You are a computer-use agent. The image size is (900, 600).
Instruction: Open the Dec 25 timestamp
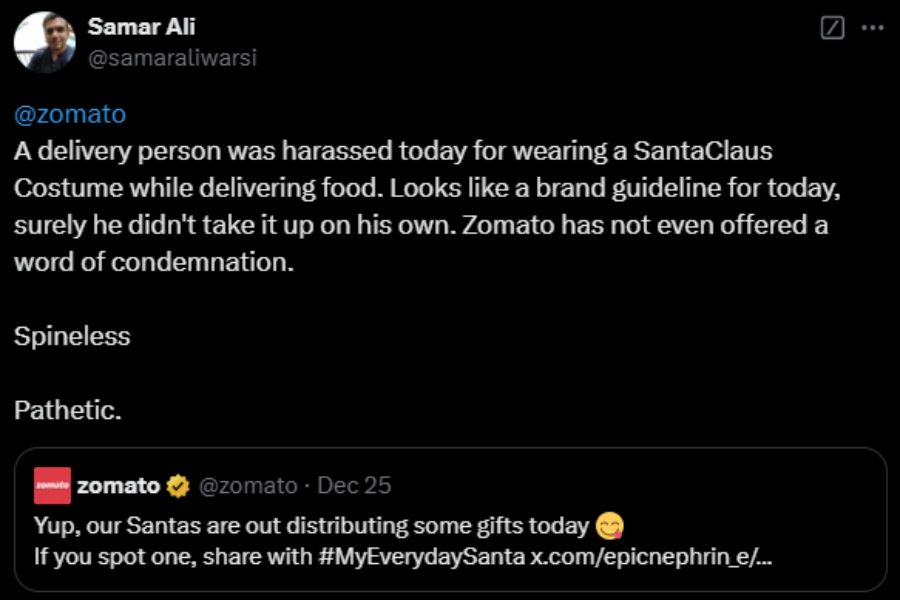(x=354, y=486)
